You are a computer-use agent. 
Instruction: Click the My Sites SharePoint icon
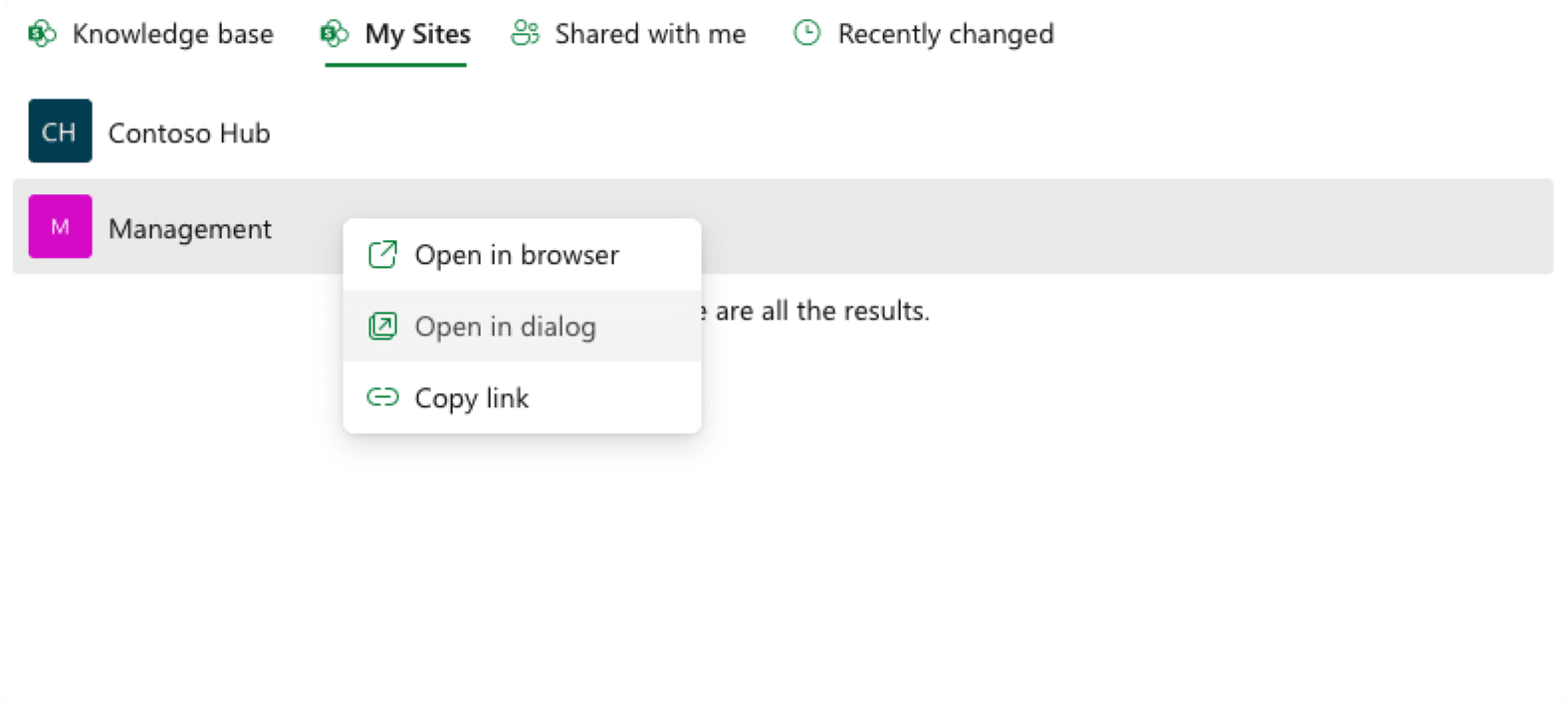click(335, 34)
